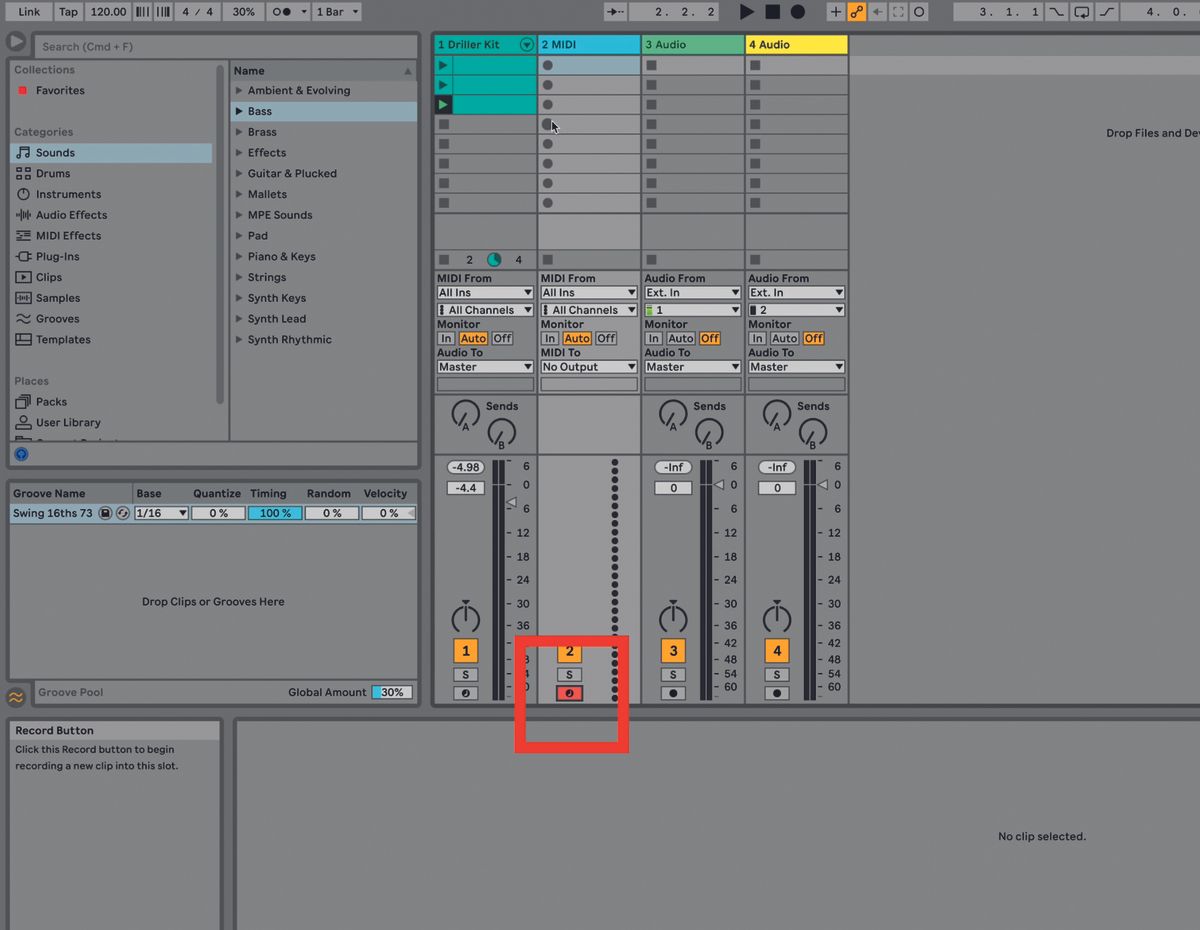1200x930 pixels.
Task: Click the 30% global groove amount in toolbar
Action: [243, 12]
